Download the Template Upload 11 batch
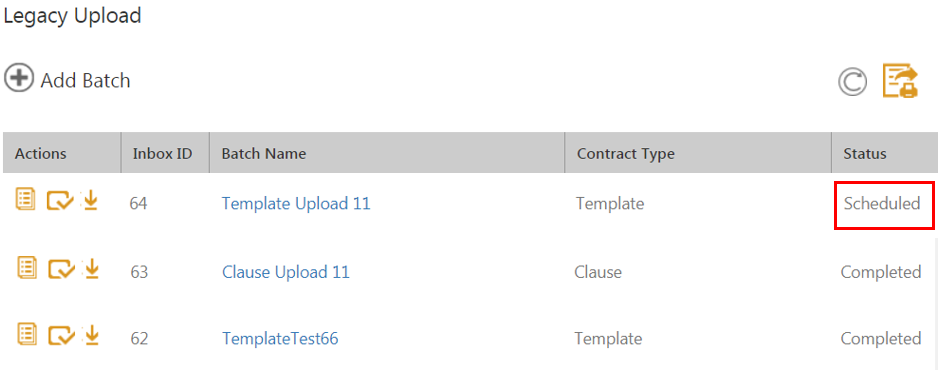The image size is (939, 373). pyautogui.click(x=90, y=201)
